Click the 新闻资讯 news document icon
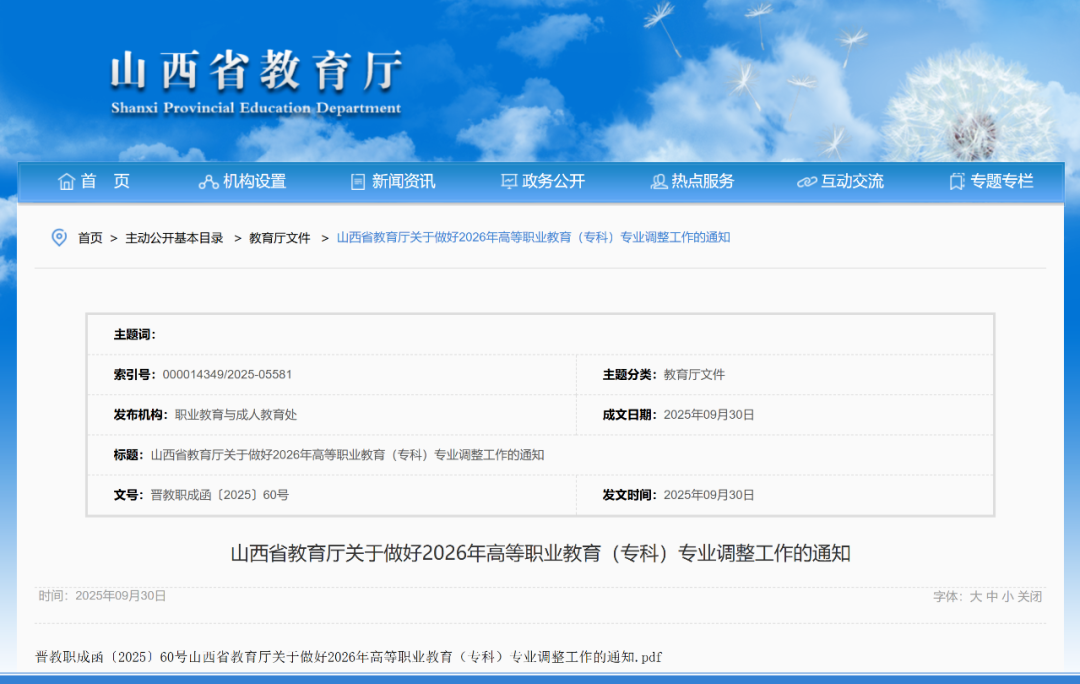Image resolution: width=1080 pixels, height=684 pixels. tap(358, 181)
